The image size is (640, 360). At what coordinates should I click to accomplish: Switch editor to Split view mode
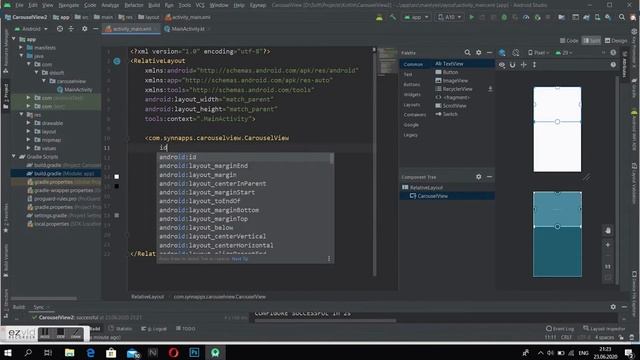591,40
